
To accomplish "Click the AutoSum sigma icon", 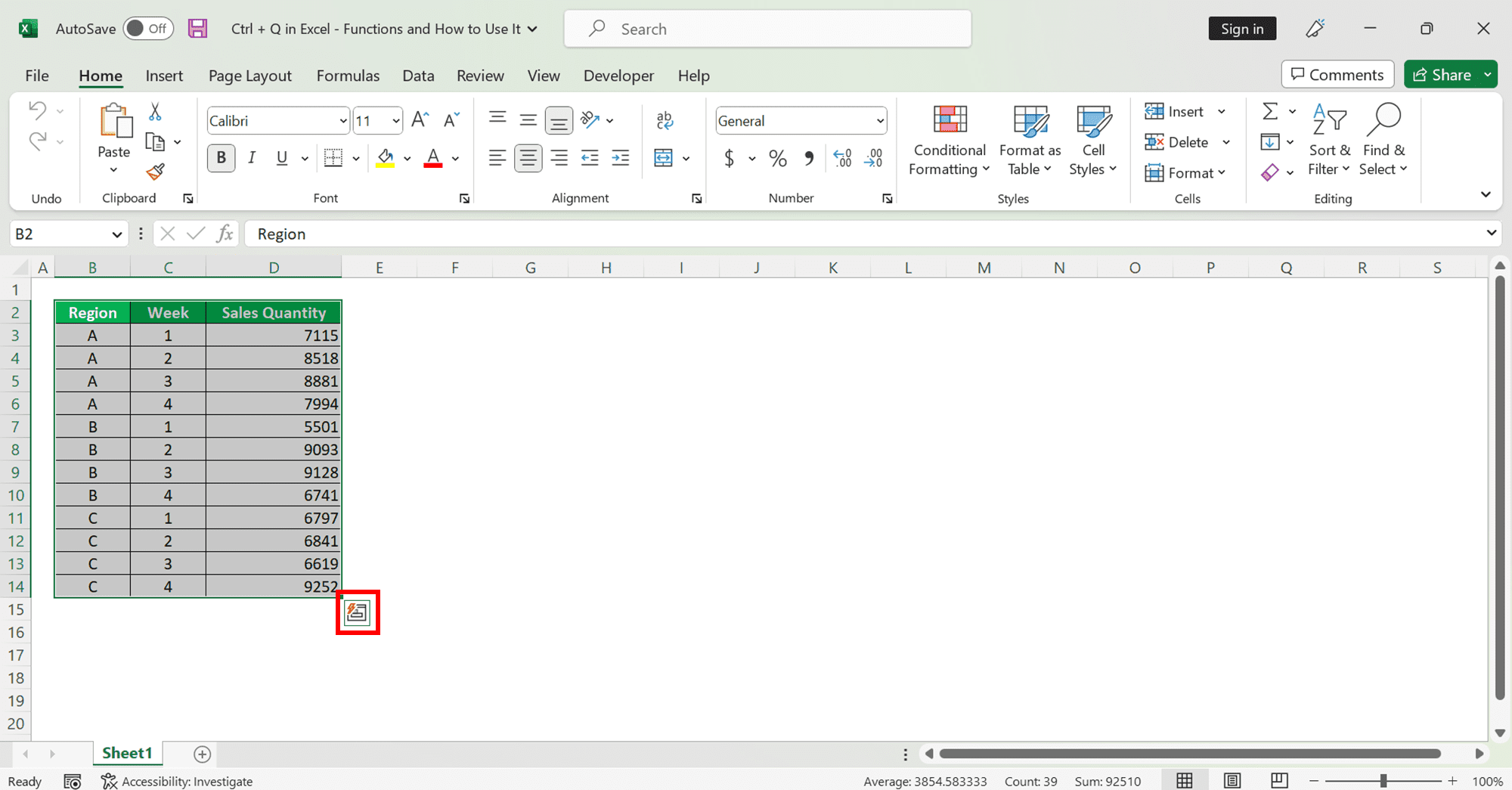I will pyautogui.click(x=1270, y=111).
